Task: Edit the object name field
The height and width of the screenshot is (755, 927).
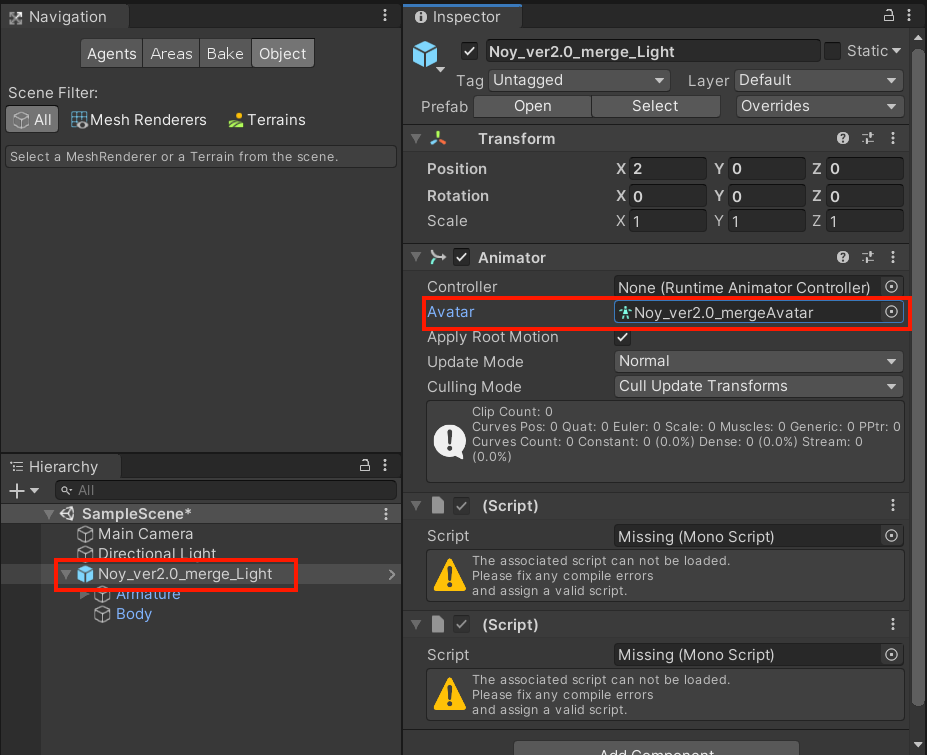Action: pos(653,51)
